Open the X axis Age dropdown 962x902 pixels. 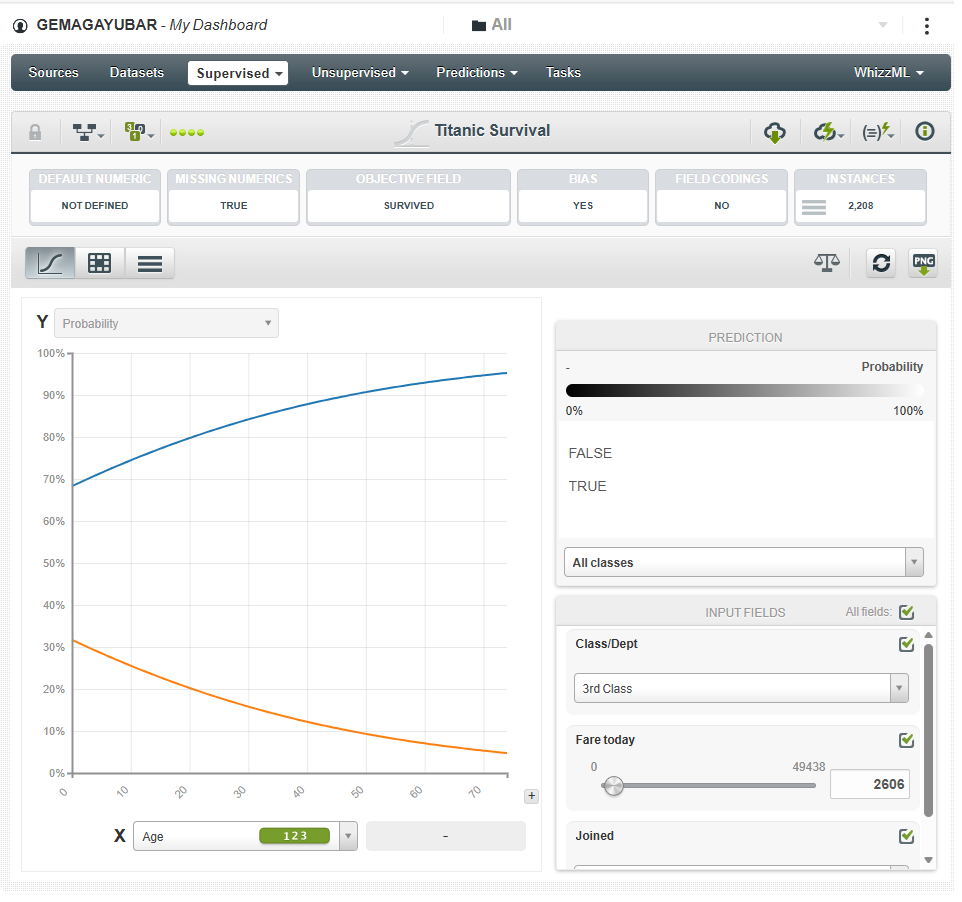[244, 836]
